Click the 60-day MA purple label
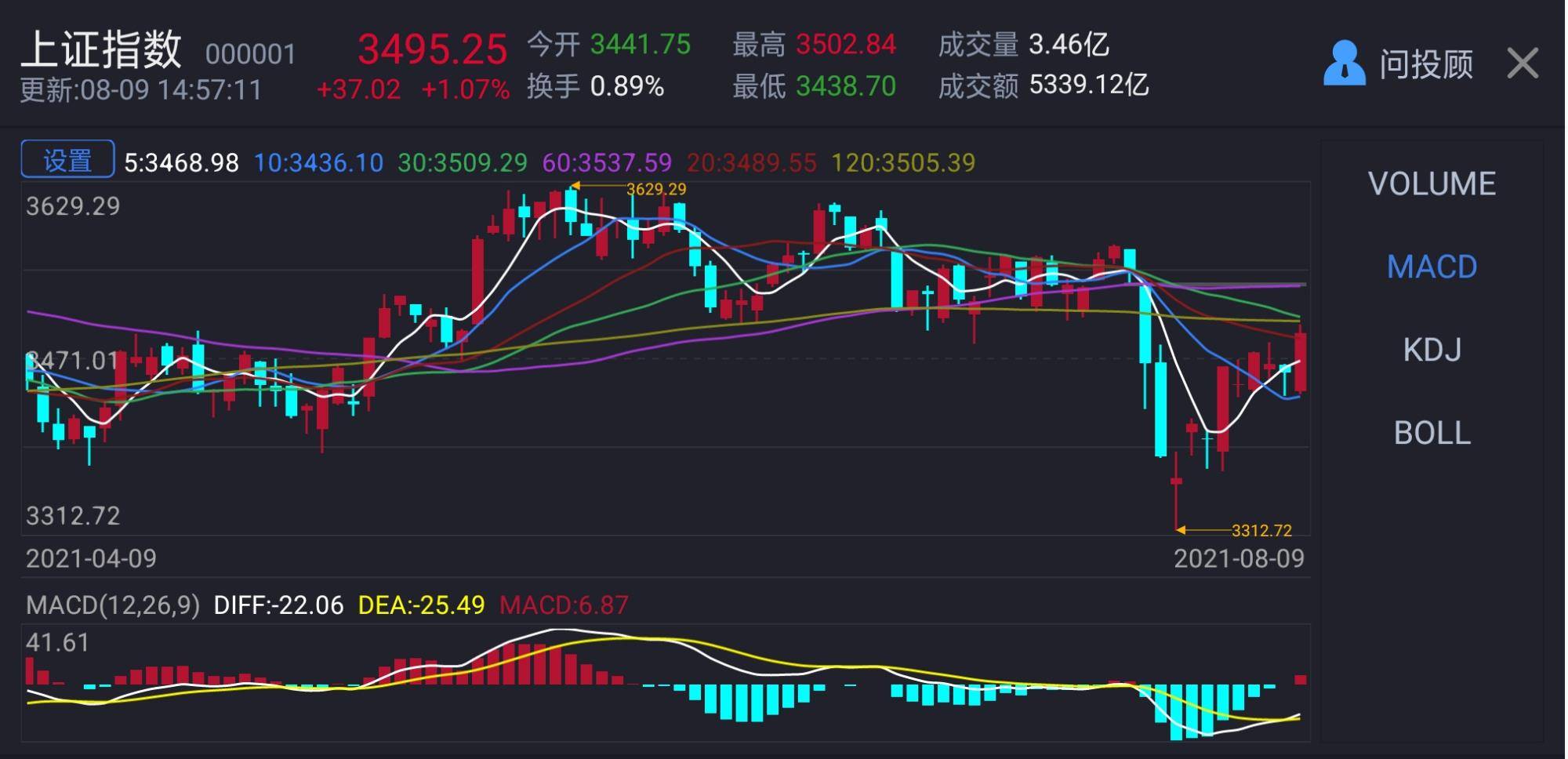Viewport: 1568px width, 759px height. click(x=607, y=163)
